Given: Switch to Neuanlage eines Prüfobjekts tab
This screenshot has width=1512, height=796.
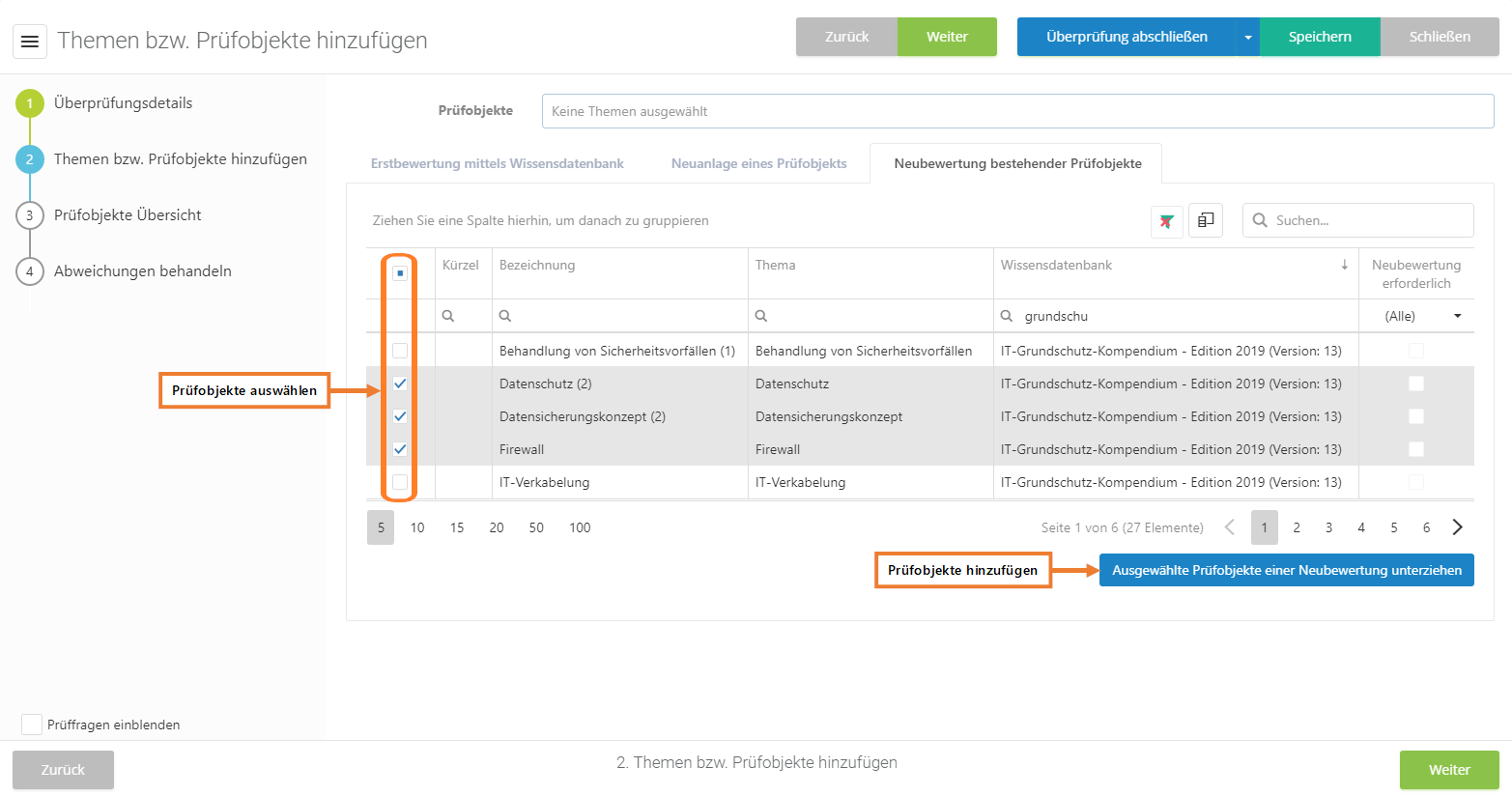Looking at the screenshot, I should pyautogui.click(x=758, y=163).
